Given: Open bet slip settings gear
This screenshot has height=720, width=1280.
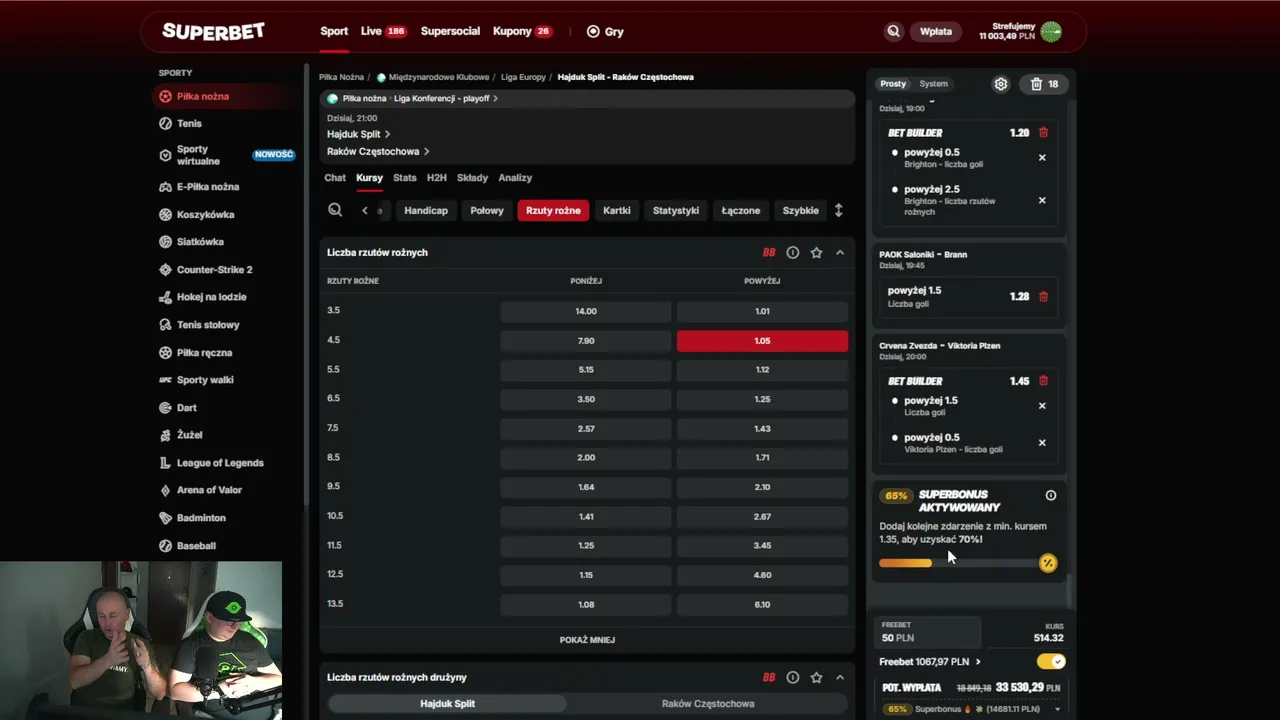Looking at the screenshot, I should pyautogui.click(x=1000, y=84).
